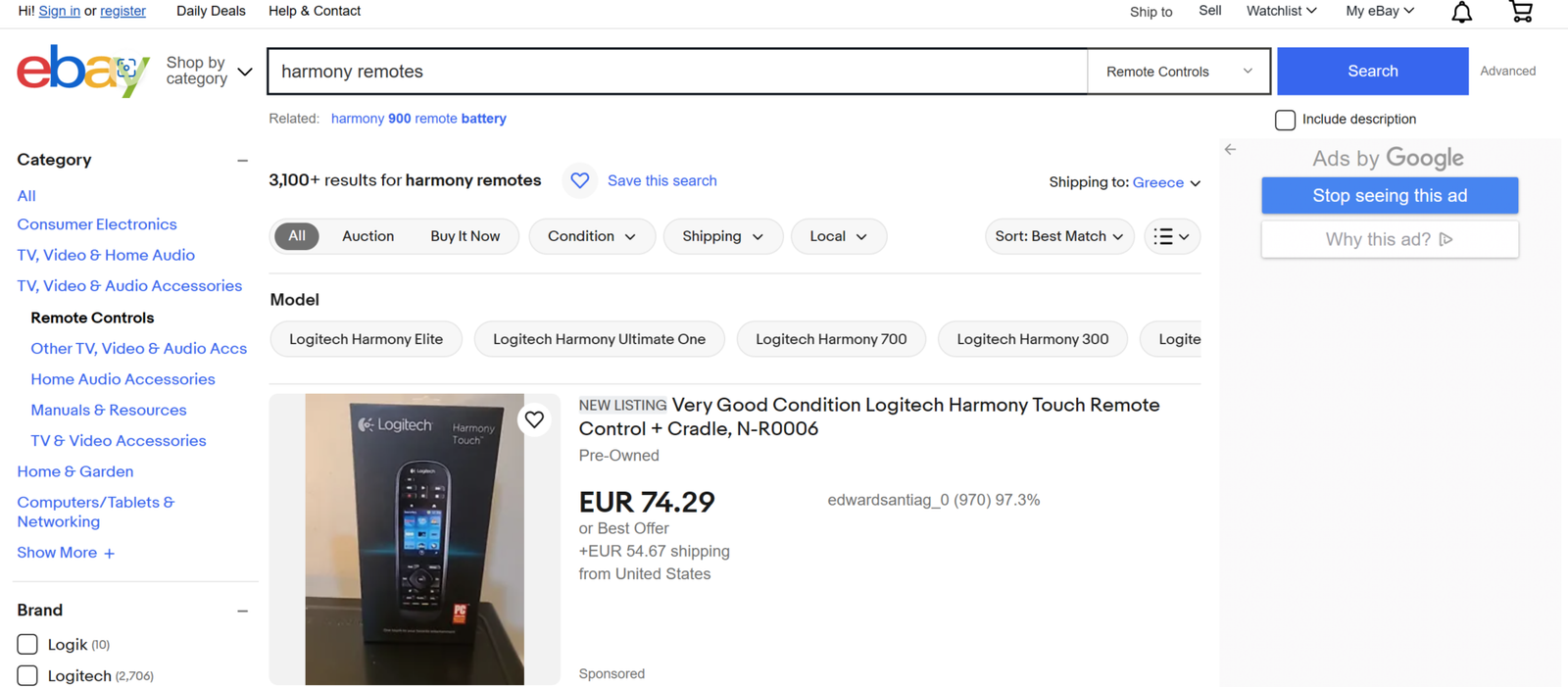Click the back arrow above the ad
The image size is (1568, 687).
tap(1230, 150)
